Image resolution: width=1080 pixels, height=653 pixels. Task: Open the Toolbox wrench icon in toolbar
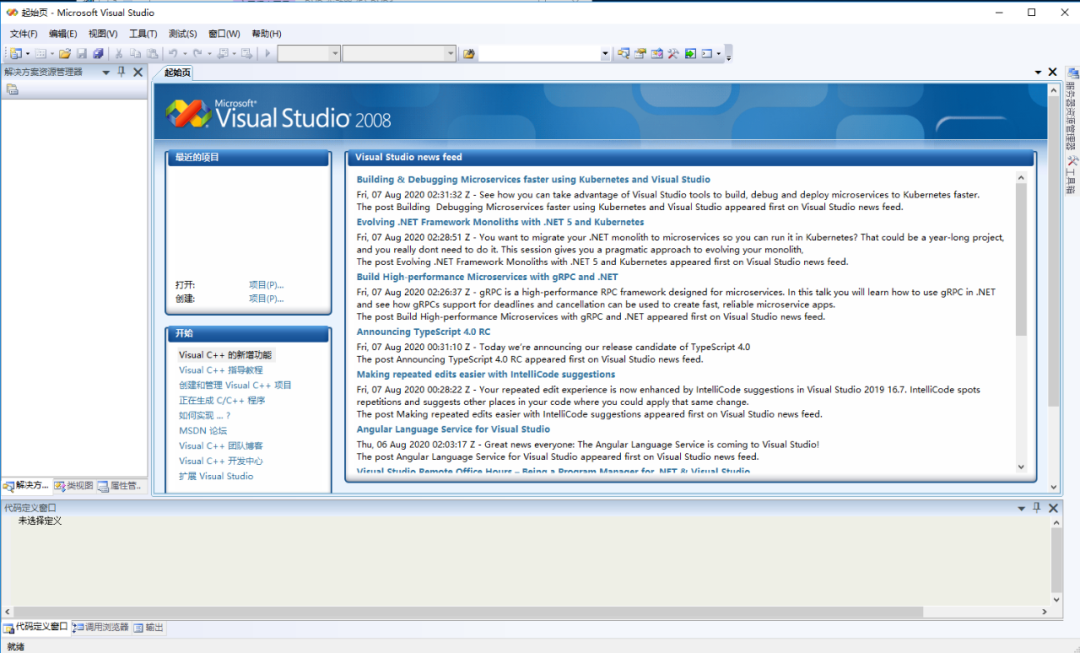pos(674,53)
